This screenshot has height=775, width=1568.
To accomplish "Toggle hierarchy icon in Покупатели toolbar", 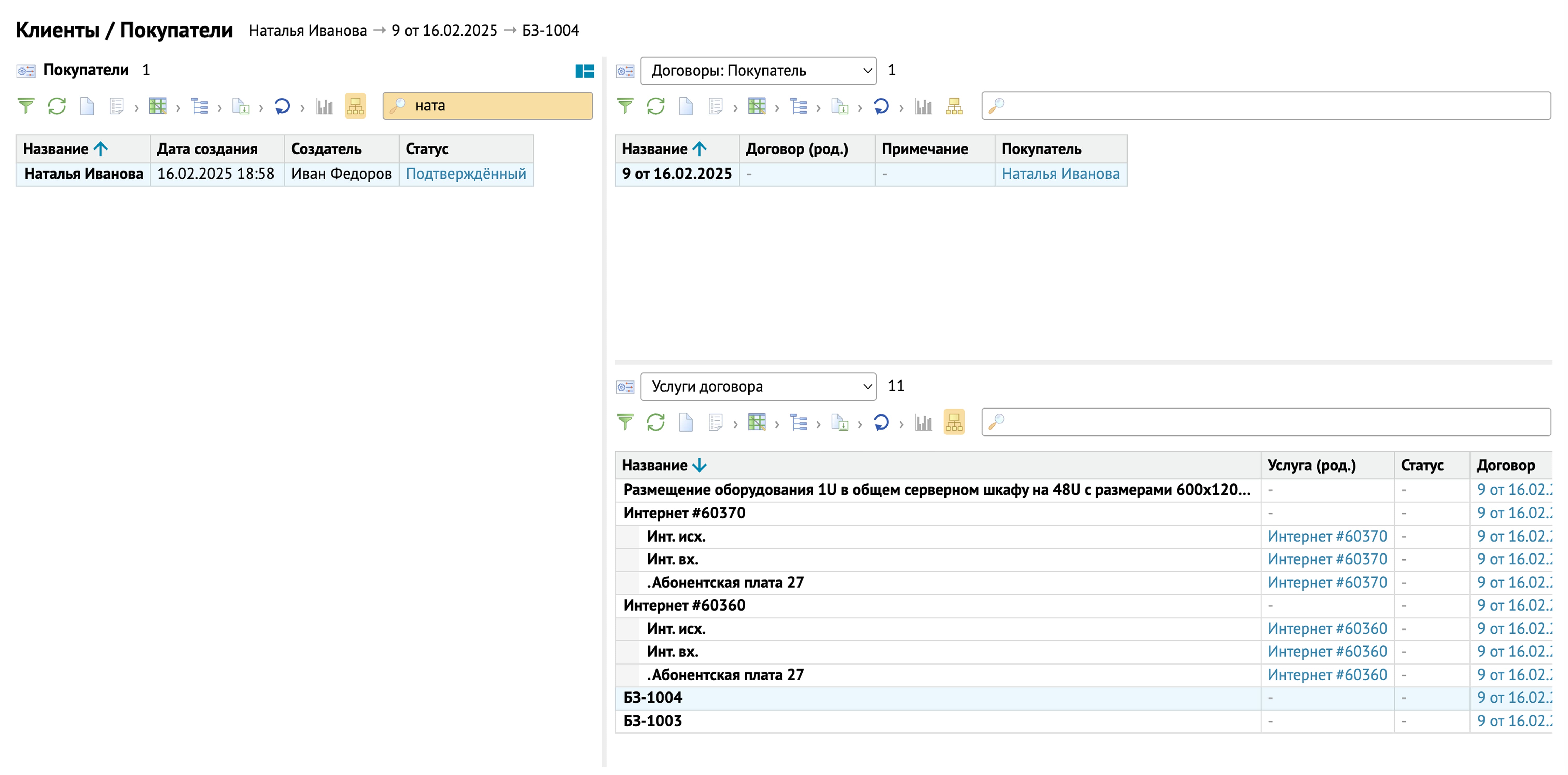I will [x=355, y=106].
